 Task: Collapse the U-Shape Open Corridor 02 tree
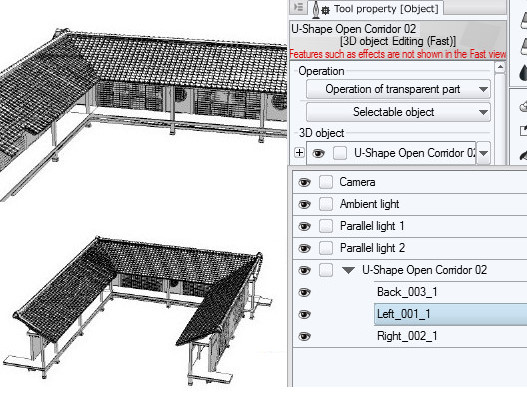tap(348, 270)
